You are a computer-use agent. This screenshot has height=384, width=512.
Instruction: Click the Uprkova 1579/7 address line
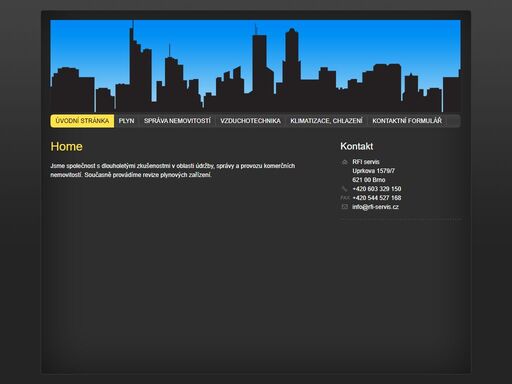(x=374, y=171)
